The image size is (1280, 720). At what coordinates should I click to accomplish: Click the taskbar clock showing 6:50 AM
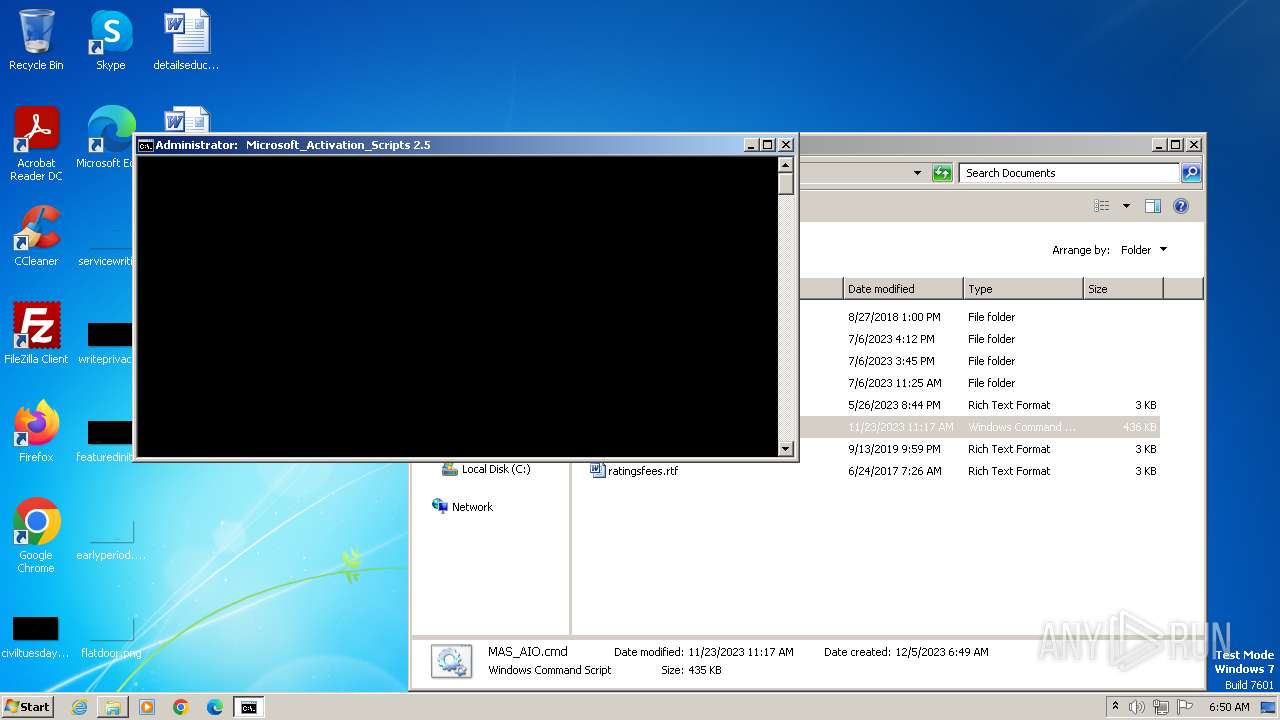1229,707
